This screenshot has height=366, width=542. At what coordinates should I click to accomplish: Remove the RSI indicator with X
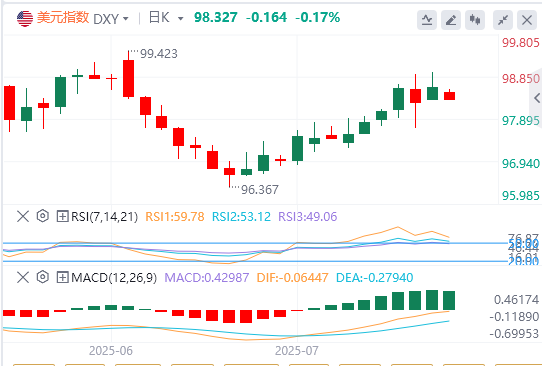pos(23,217)
